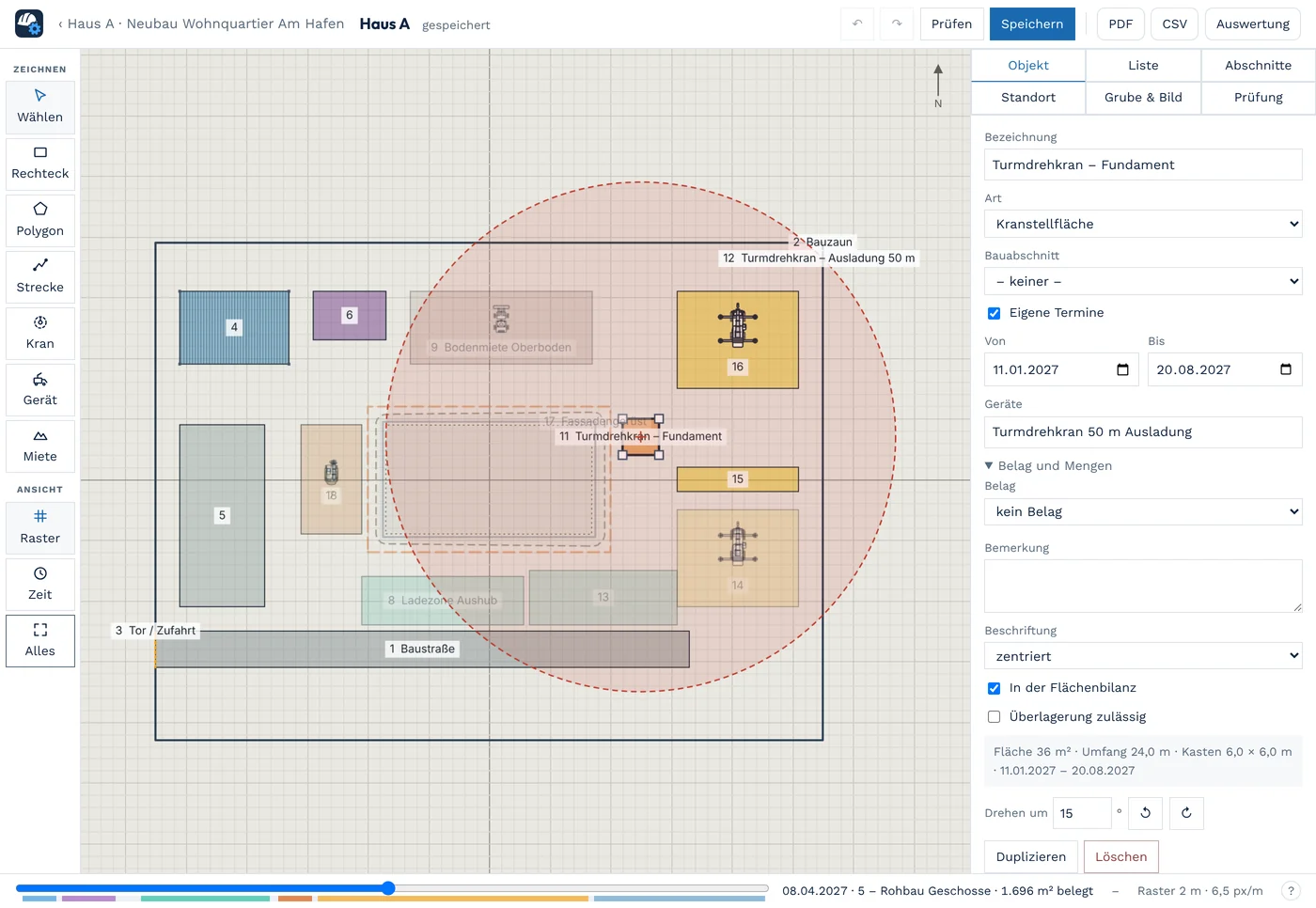
Task: Open the Belag dropdown
Action: 1143,511
